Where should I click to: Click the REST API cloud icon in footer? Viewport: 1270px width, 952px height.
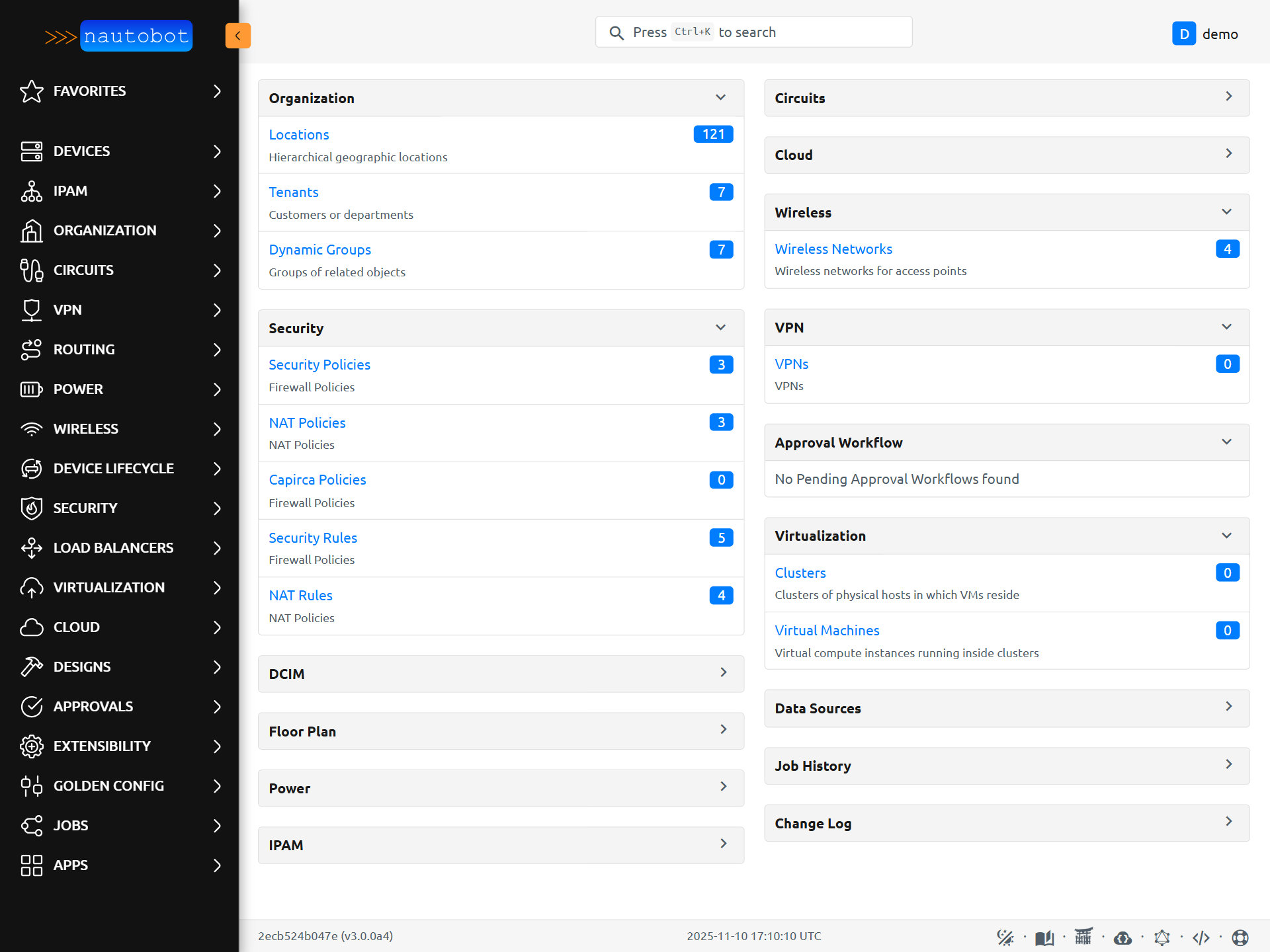tap(1122, 937)
